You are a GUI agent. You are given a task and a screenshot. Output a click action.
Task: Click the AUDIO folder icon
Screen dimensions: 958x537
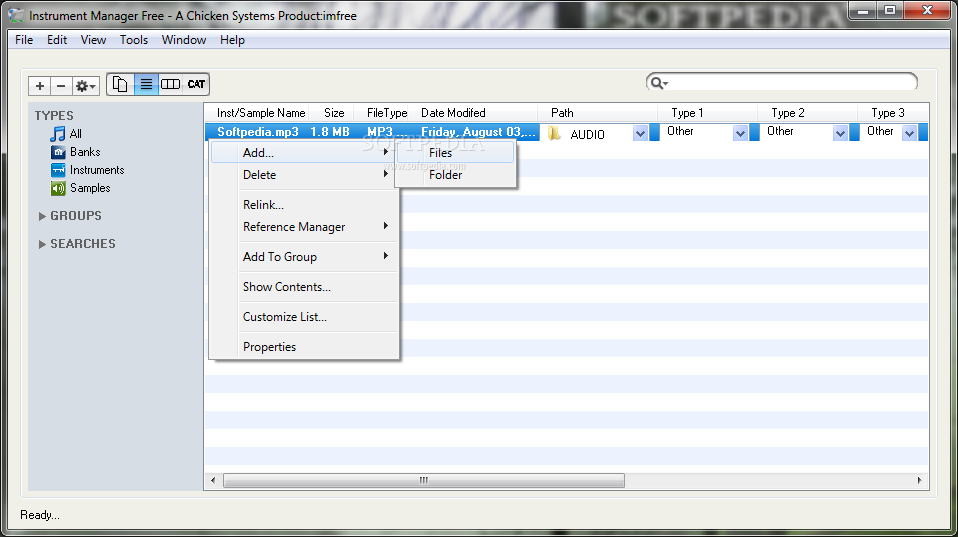click(555, 133)
